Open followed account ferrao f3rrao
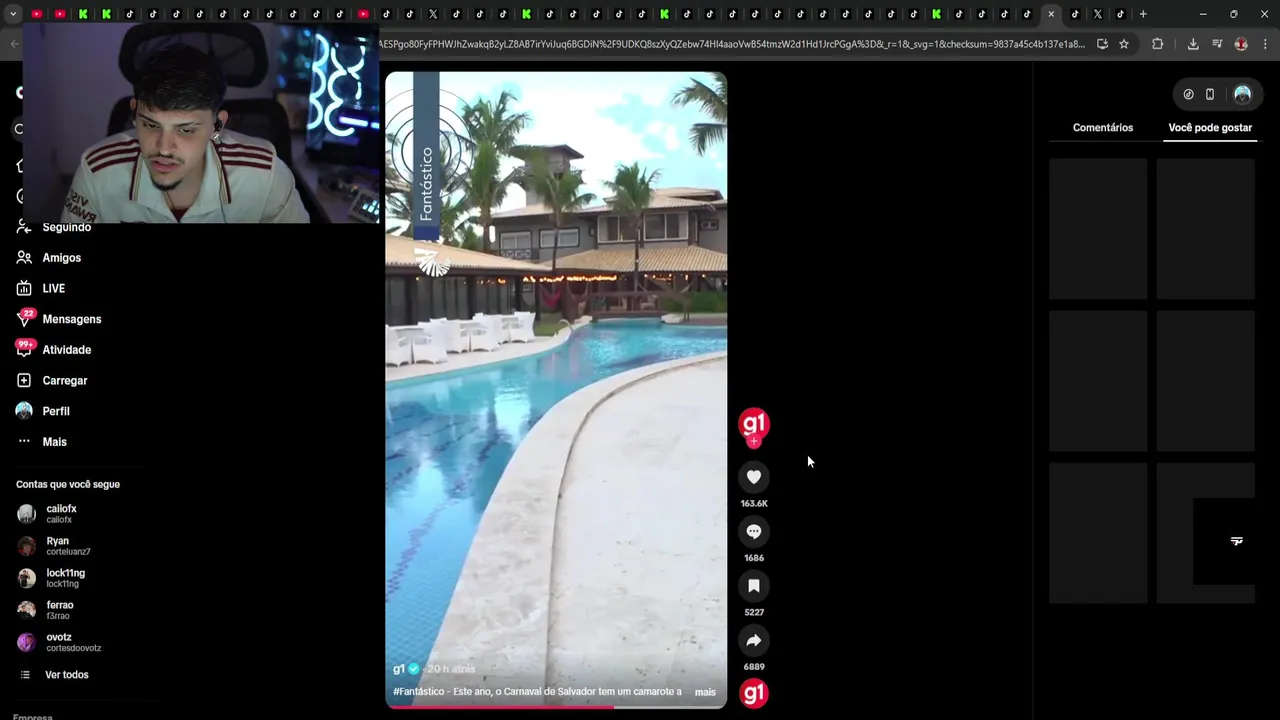1280x720 pixels. (x=60, y=610)
